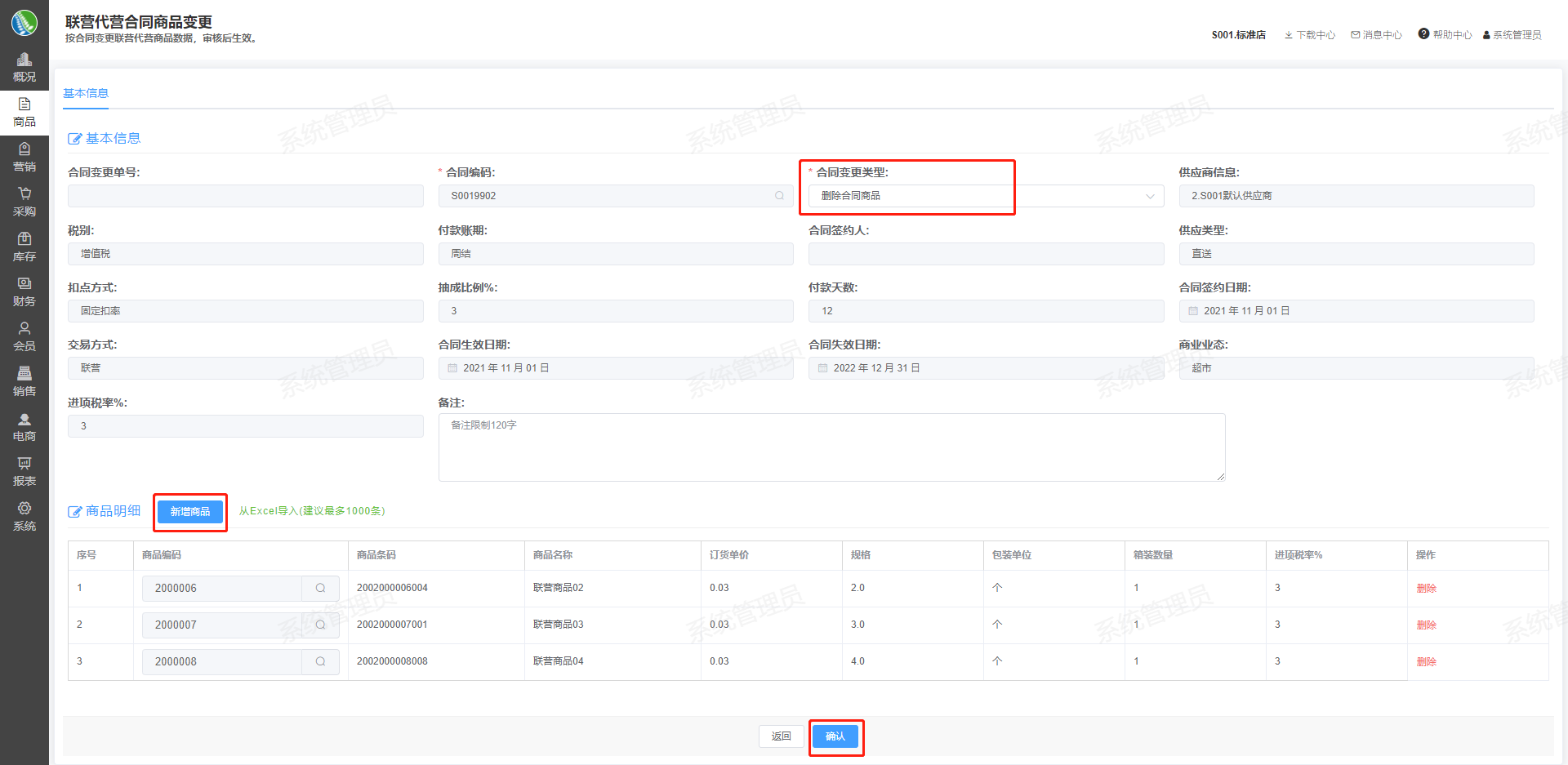Open the 帮助中心 help center

coord(1445,34)
